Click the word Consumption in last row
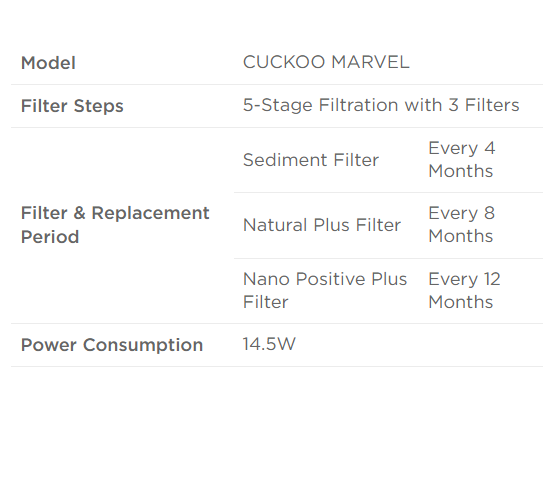558x493 pixels. (143, 345)
